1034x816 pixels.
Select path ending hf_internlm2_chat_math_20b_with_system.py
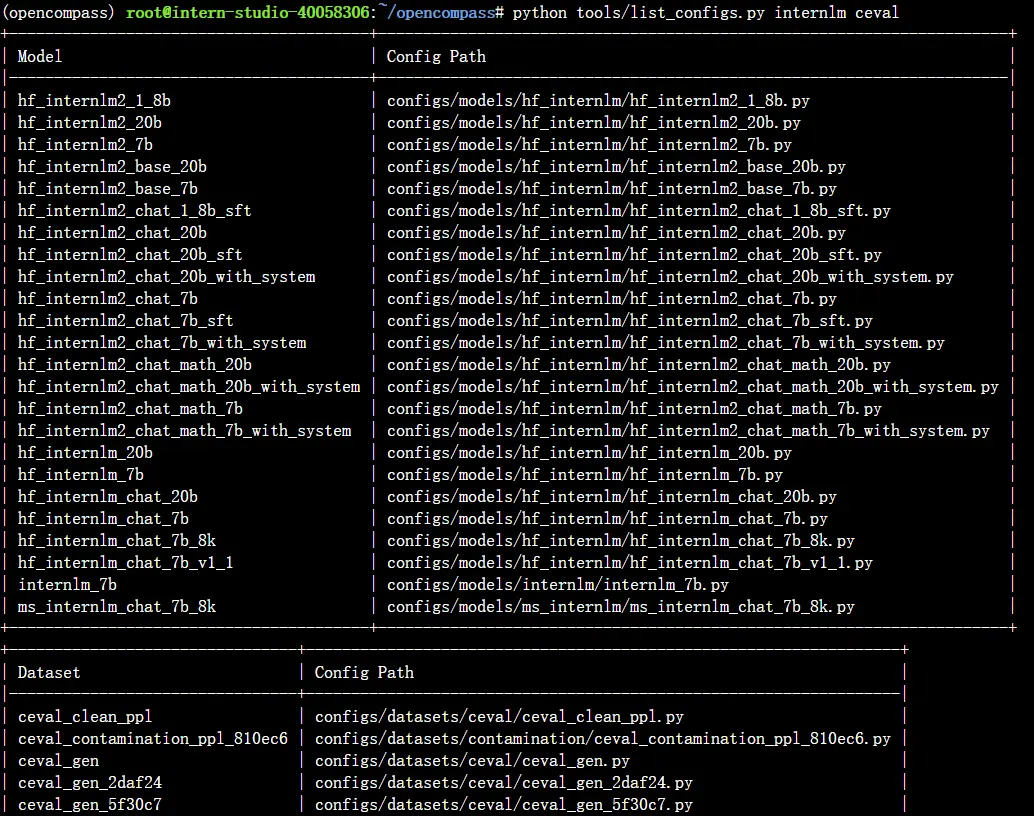[692, 387]
